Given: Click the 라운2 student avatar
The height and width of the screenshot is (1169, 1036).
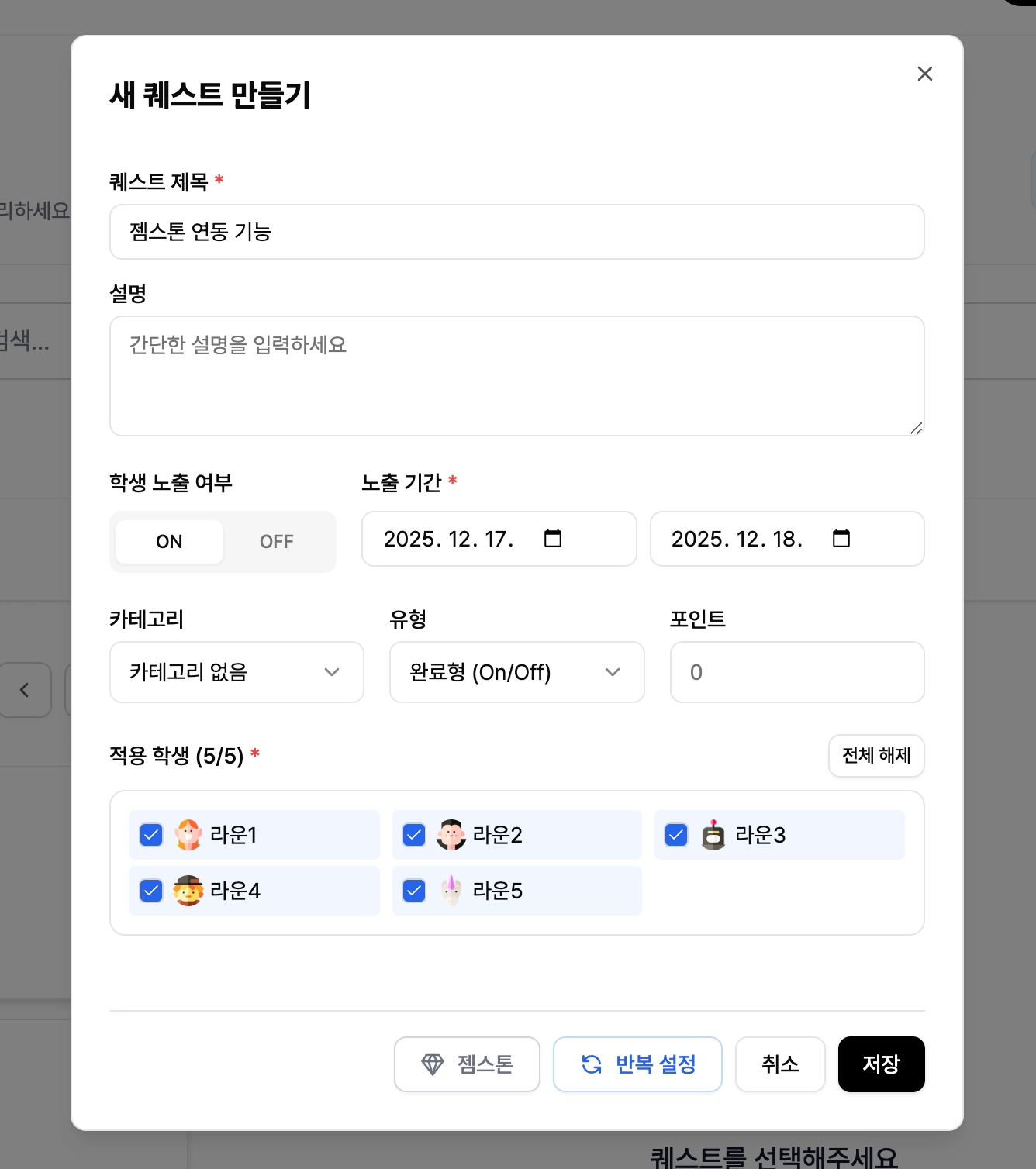Looking at the screenshot, I should (451, 835).
